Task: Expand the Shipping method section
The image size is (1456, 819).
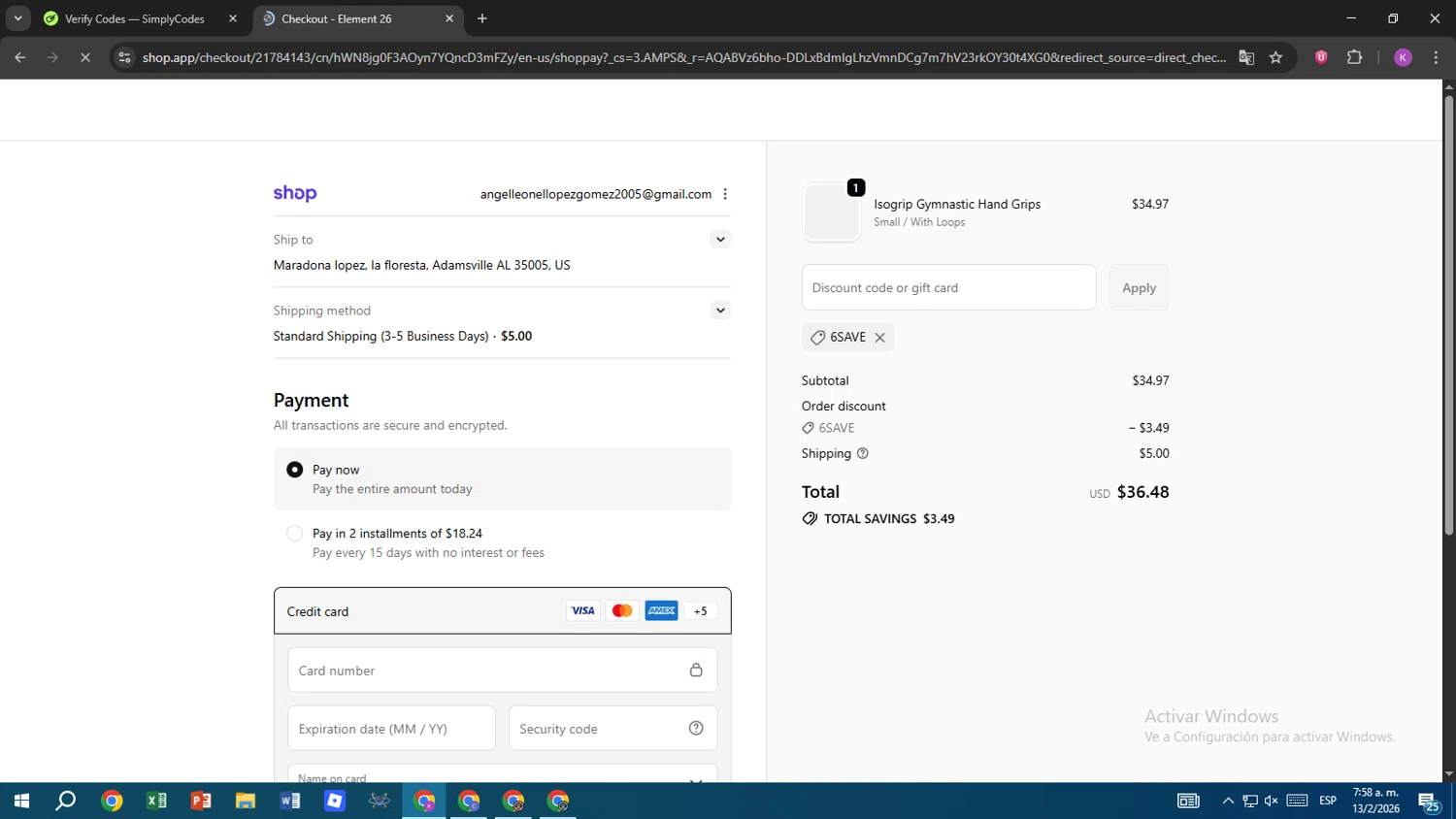Action: click(x=720, y=311)
